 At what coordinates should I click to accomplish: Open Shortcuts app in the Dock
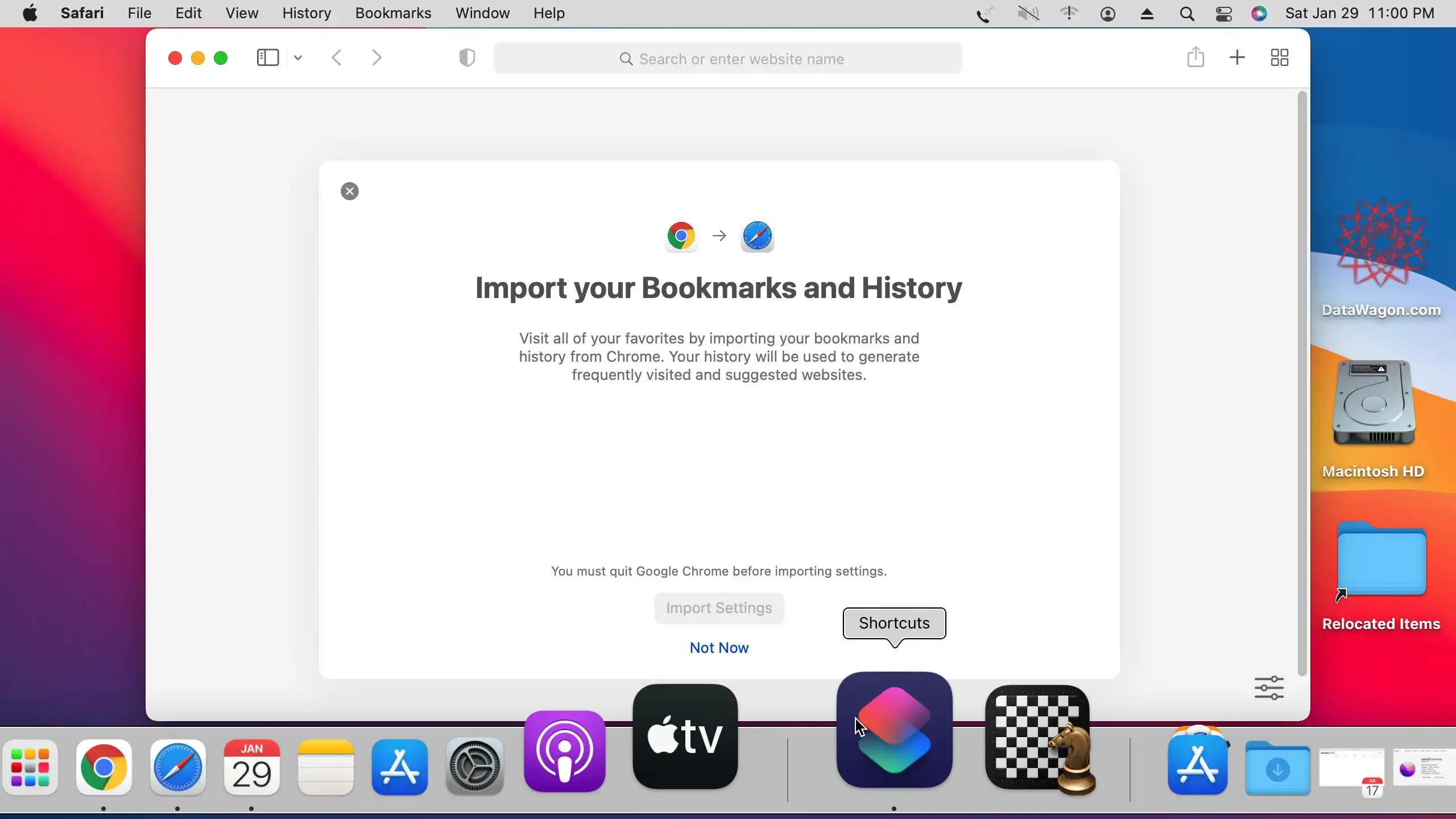pos(894,730)
